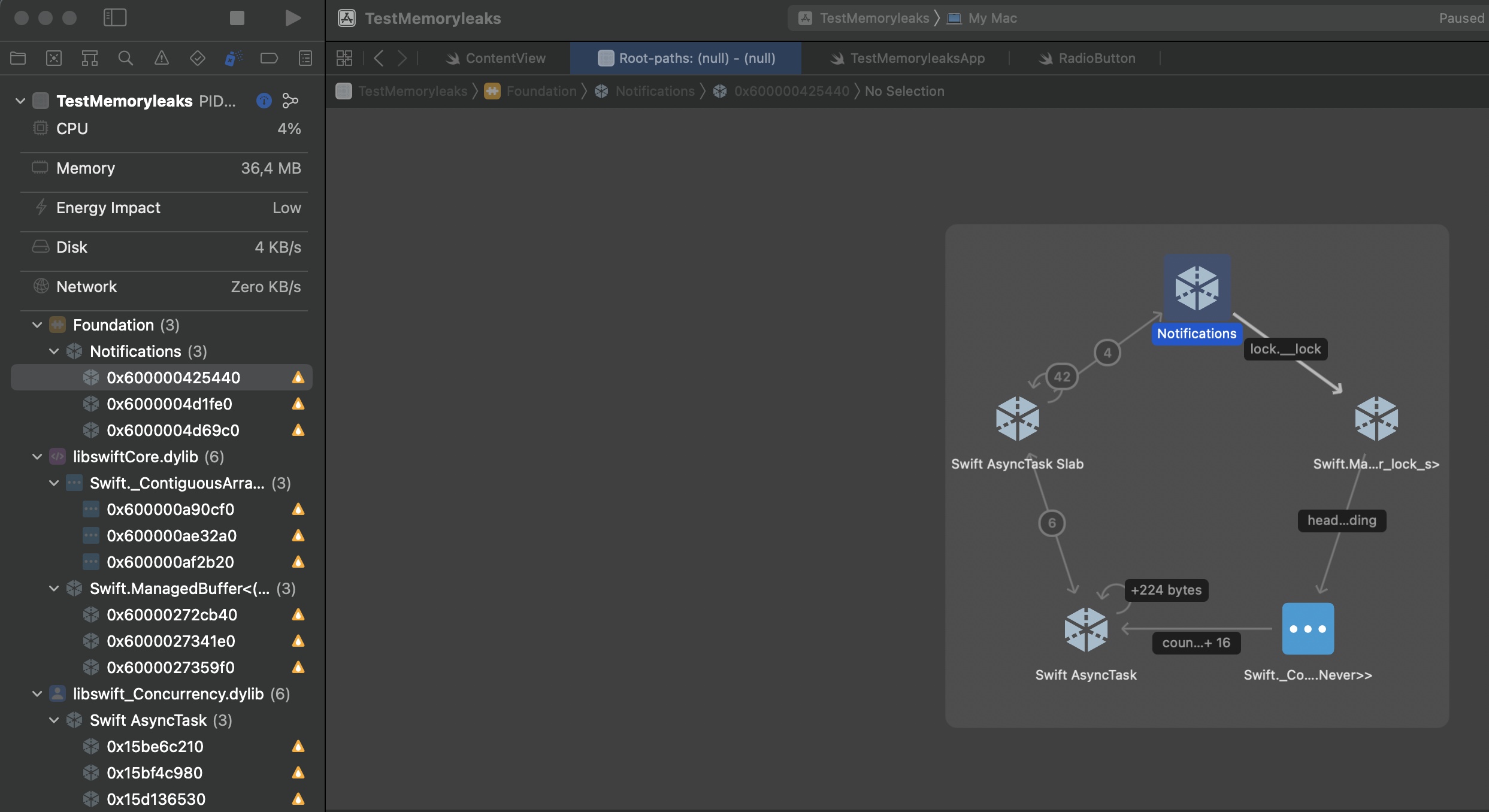
Task: Collapse the Foundation group
Action: (37, 325)
